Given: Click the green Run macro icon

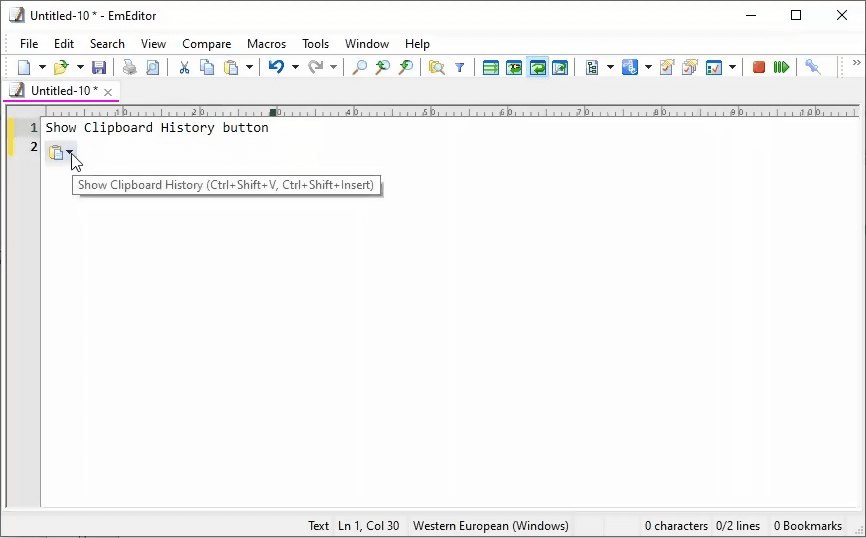Looking at the screenshot, I should click(781, 67).
